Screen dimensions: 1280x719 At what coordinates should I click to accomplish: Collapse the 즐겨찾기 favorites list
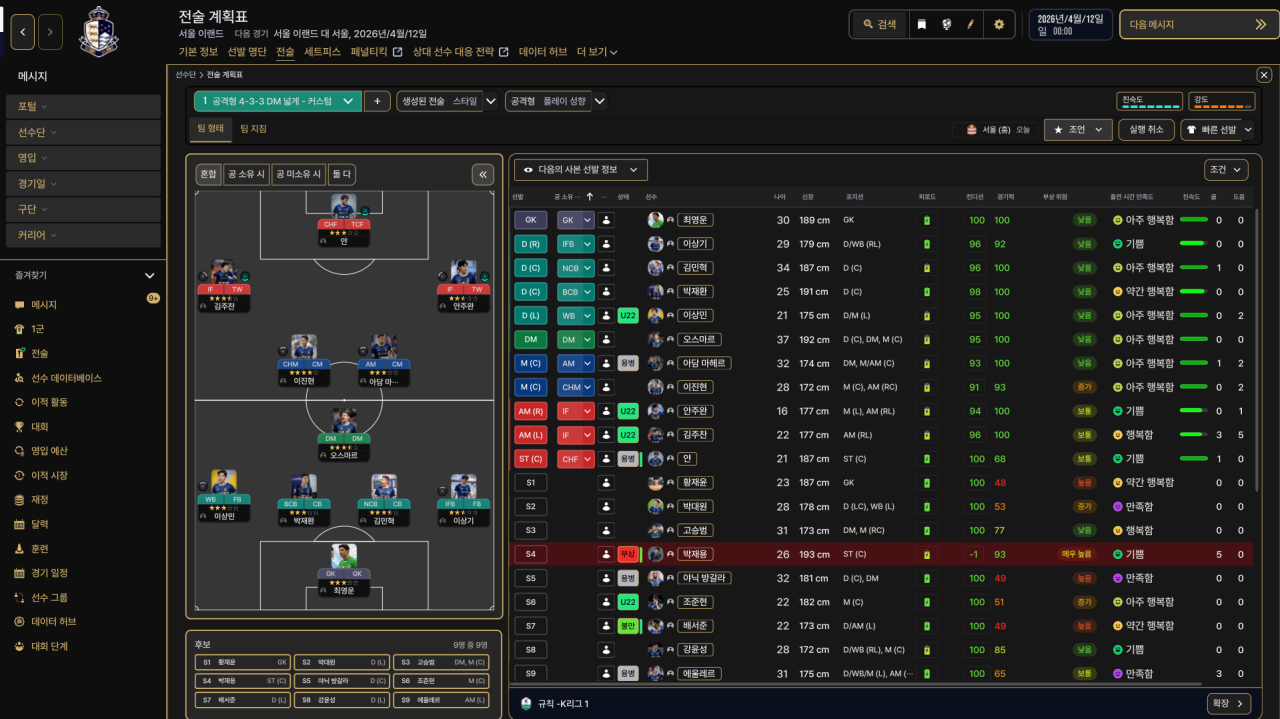[150, 276]
